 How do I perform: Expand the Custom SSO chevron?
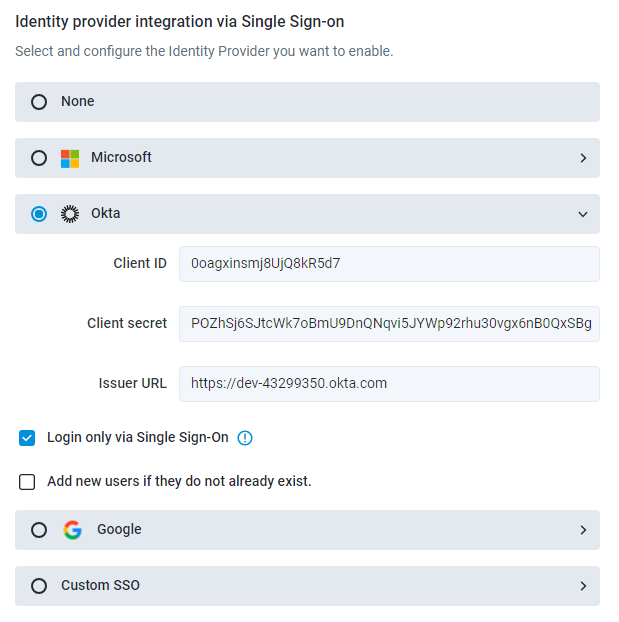tap(583, 586)
